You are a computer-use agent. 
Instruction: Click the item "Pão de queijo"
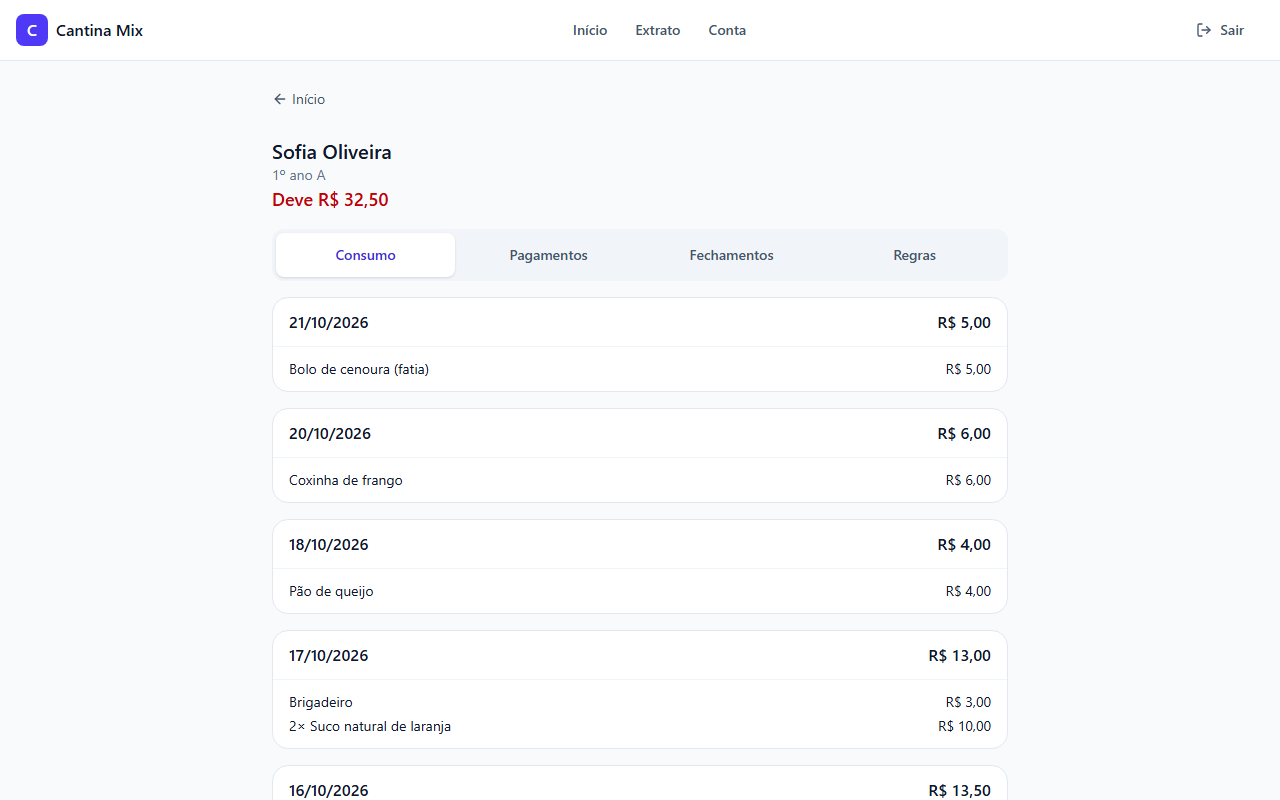(x=331, y=591)
